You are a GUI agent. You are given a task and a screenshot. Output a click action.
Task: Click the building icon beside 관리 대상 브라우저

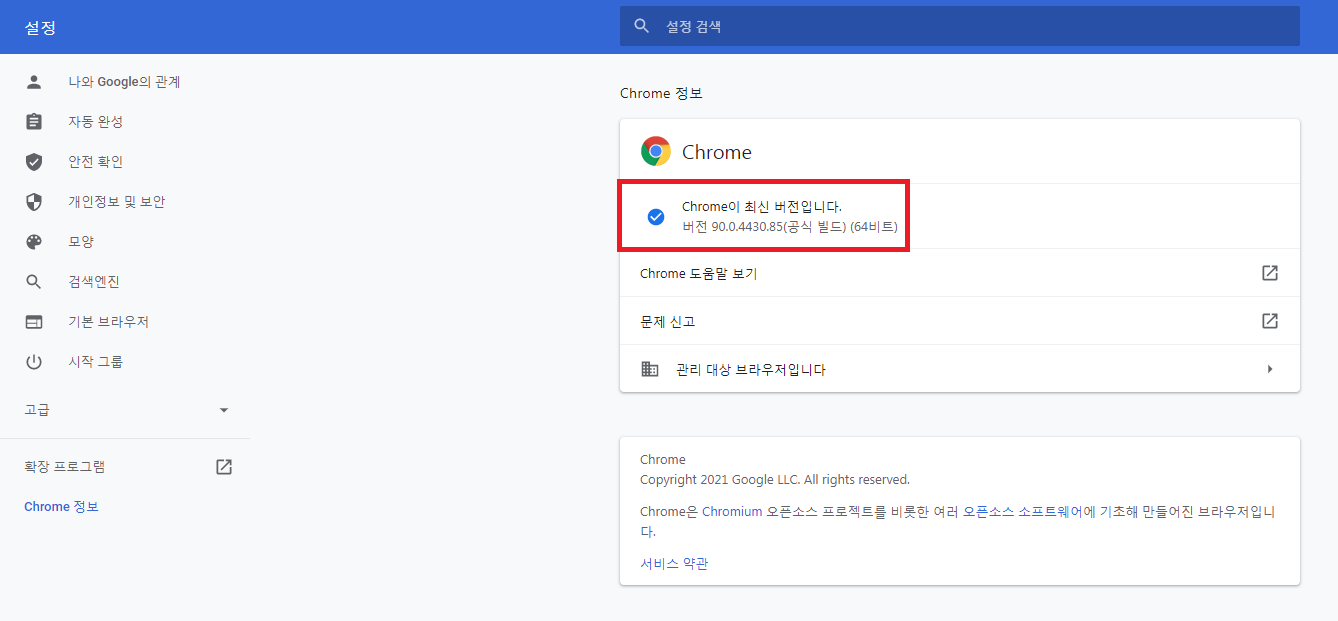(650, 369)
